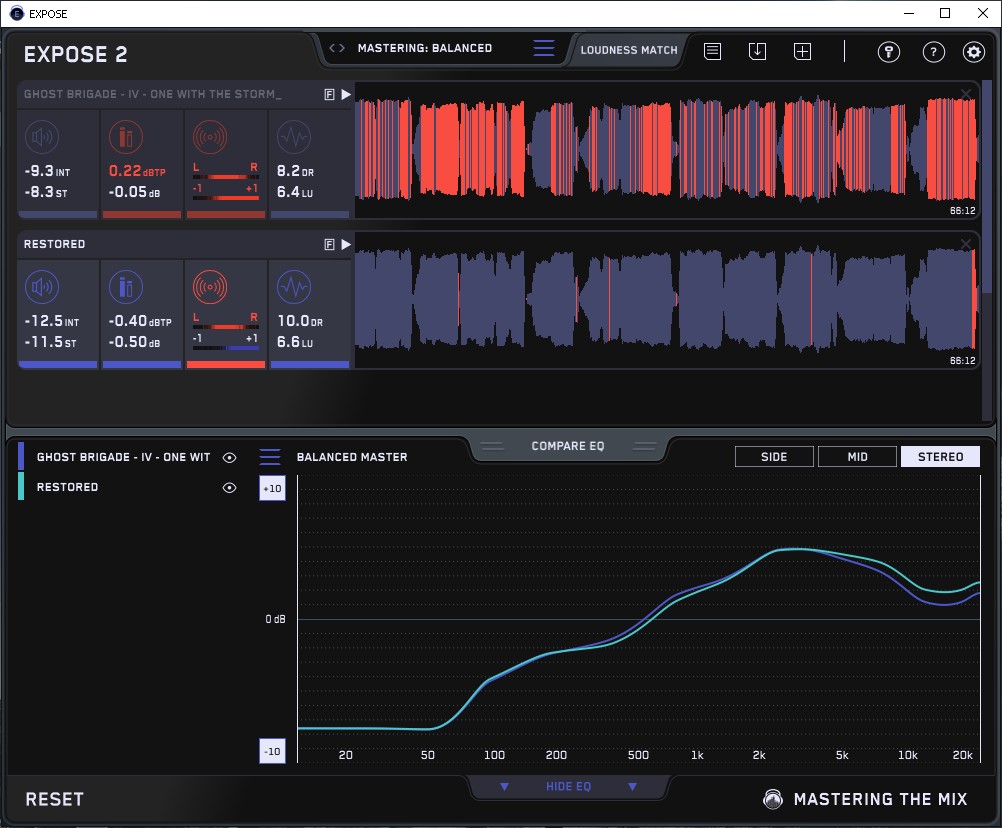Click the loudness speaker icon on Ghost Brigade
This screenshot has height=828, width=1002.
click(x=42, y=137)
